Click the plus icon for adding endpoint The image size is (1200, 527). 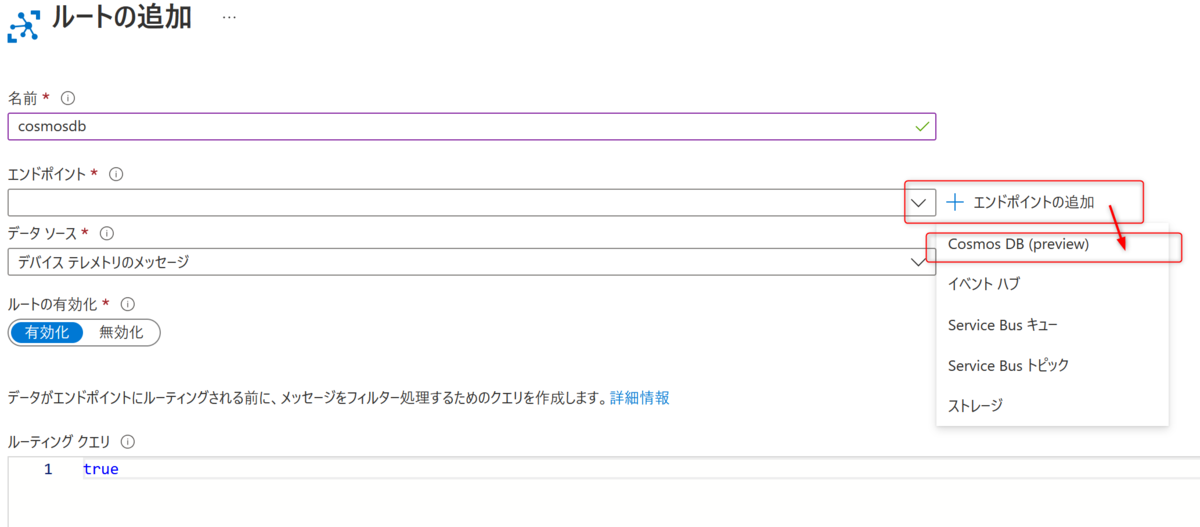(x=955, y=202)
